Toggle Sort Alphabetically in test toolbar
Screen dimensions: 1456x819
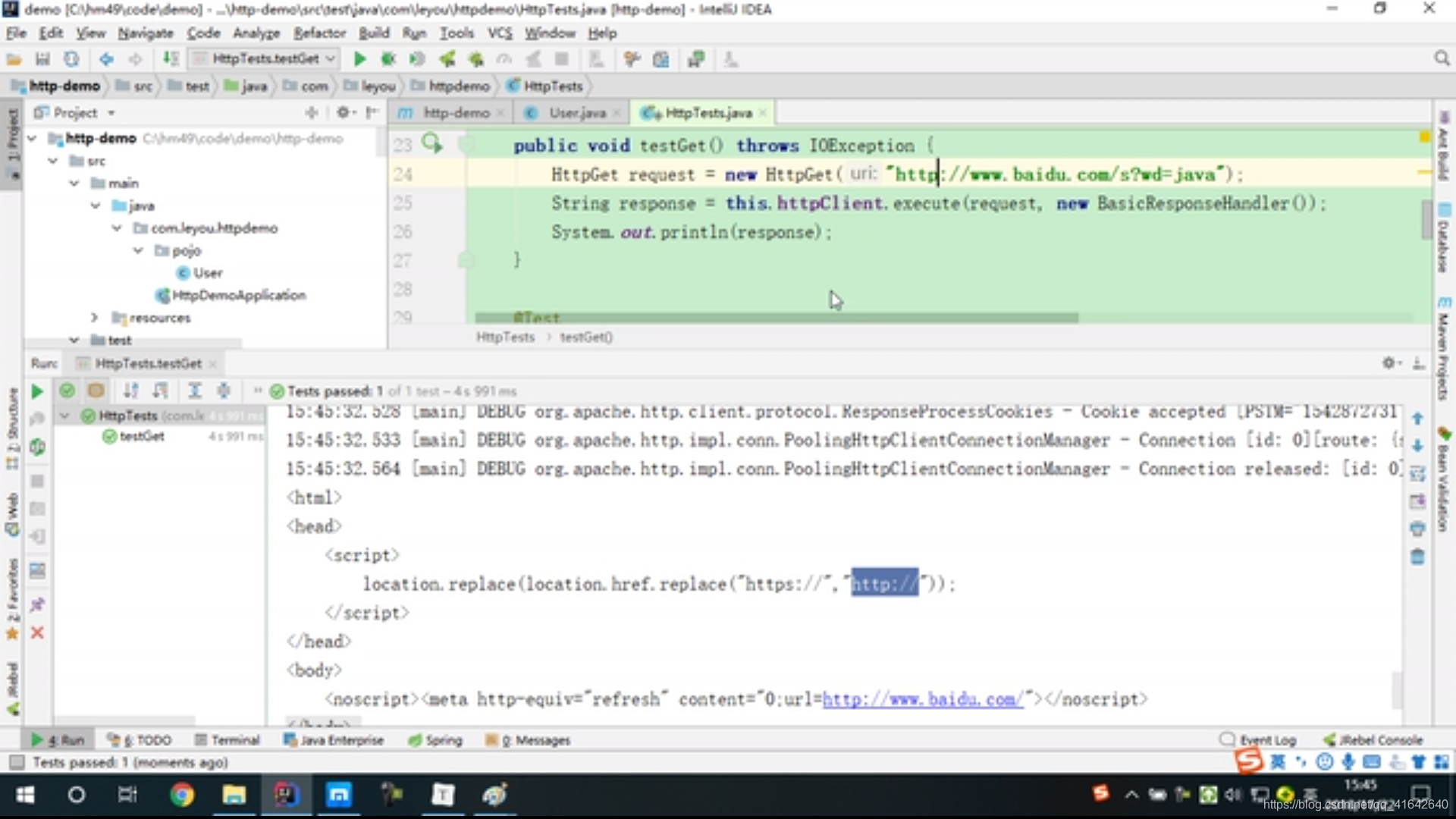[x=131, y=391]
